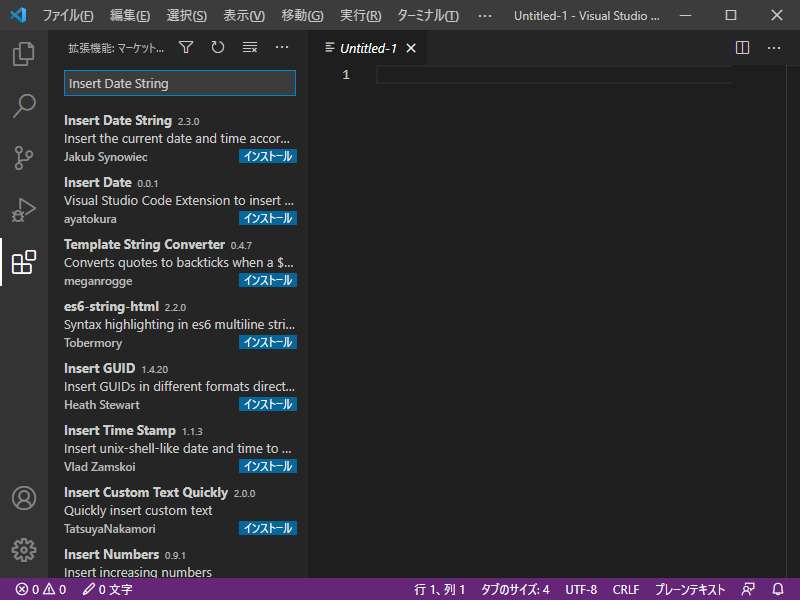The image size is (800, 600).
Task: Open the Insert Time Stamp title
Action: pos(119,431)
